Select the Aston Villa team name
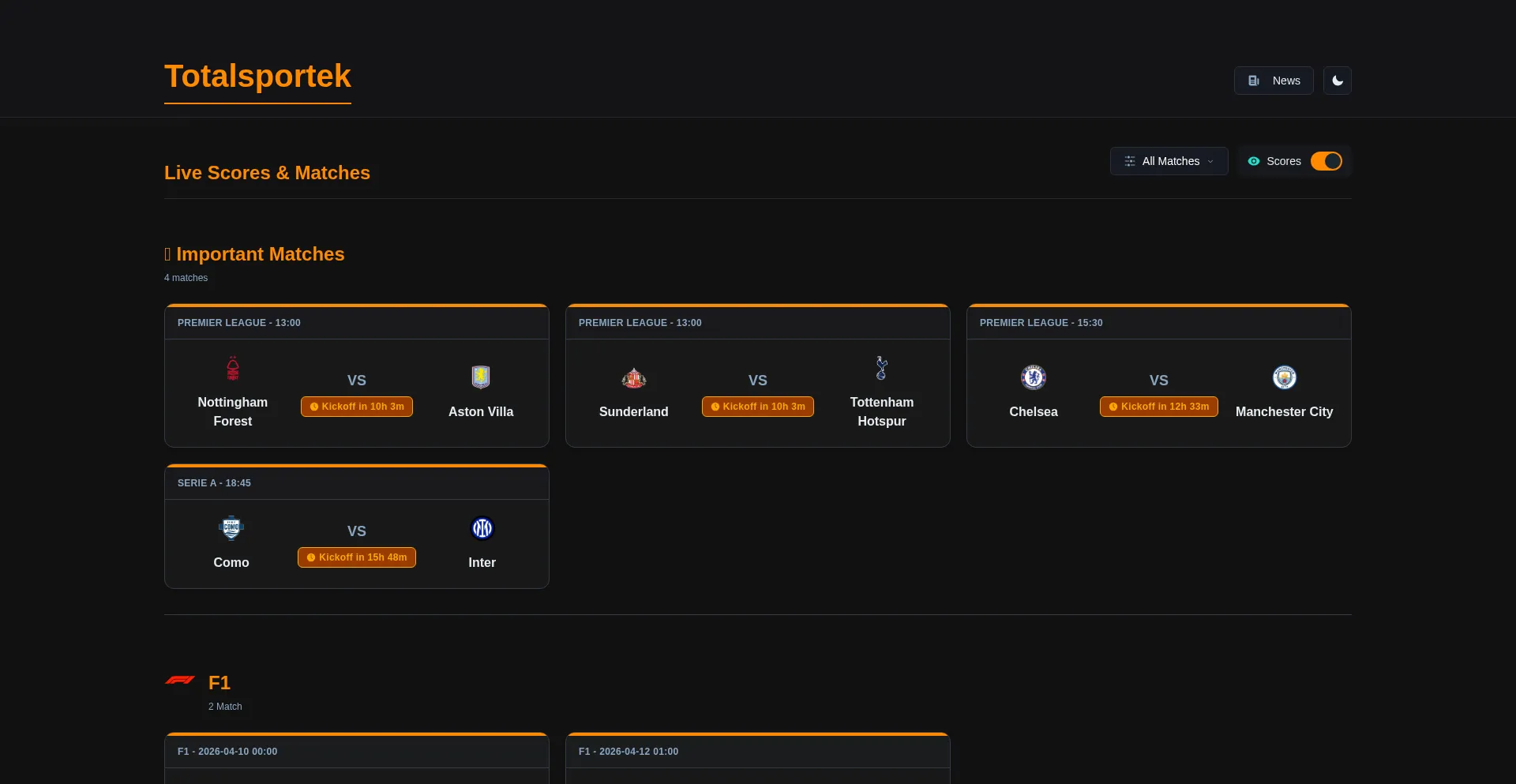Image resolution: width=1516 pixels, height=784 pixels. 481,412
